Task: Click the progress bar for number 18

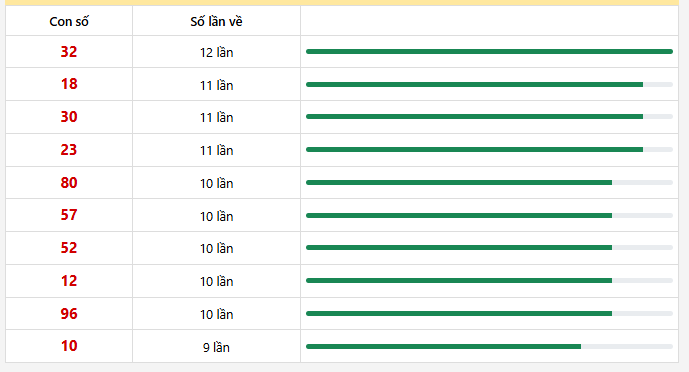Action: 489,84
